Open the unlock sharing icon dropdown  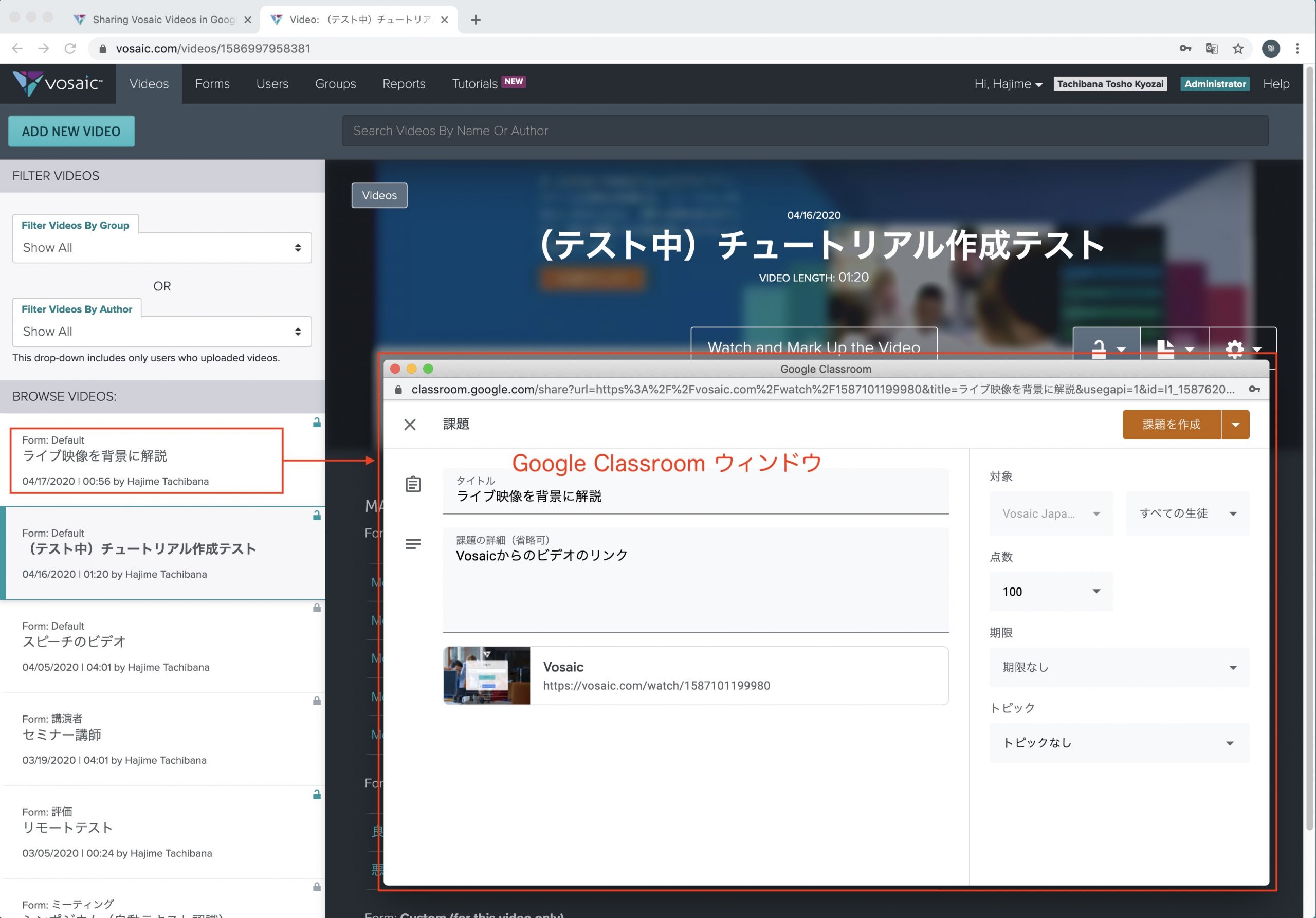point(1107,347)
